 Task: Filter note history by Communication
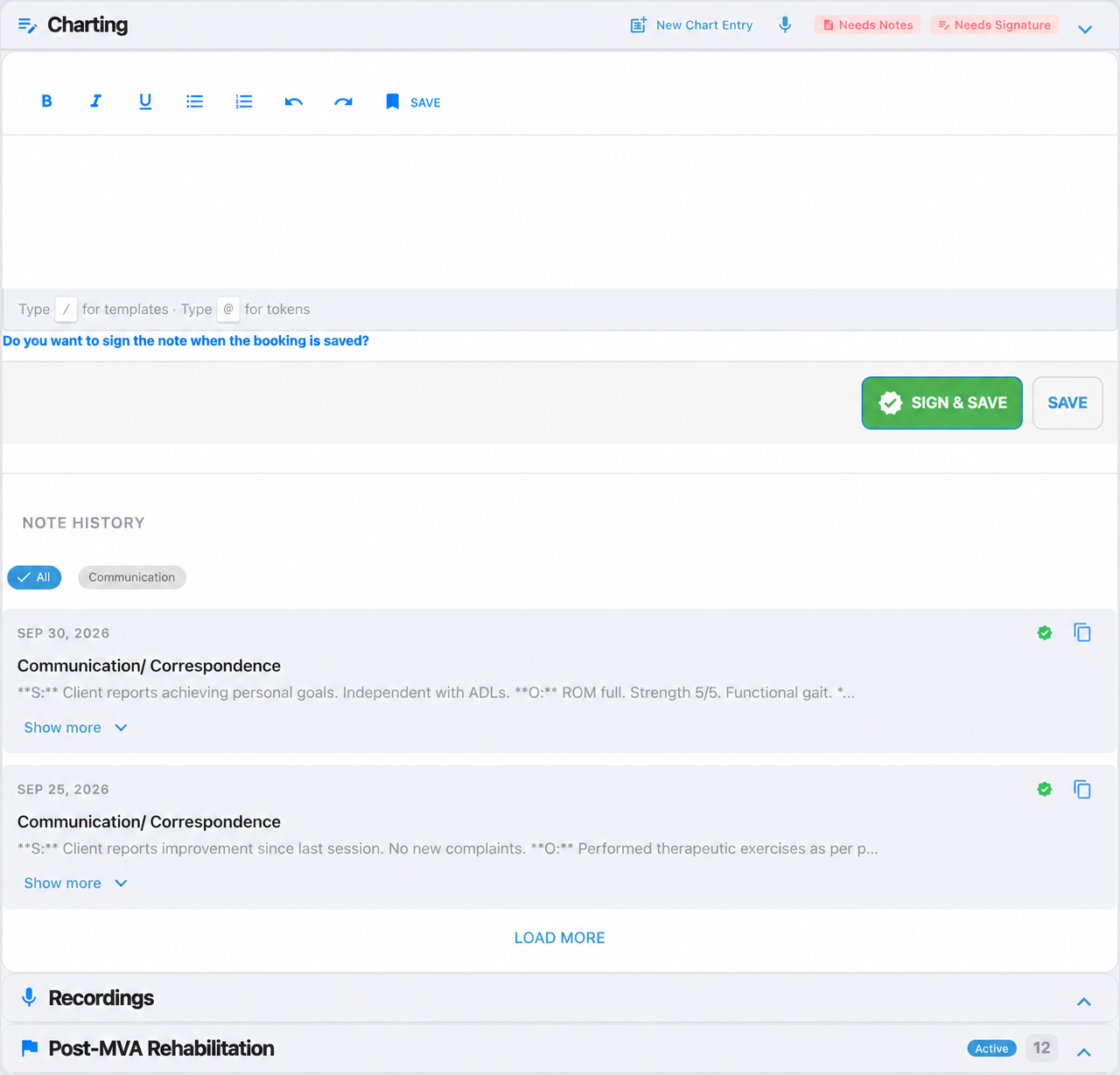click(131, 577)
